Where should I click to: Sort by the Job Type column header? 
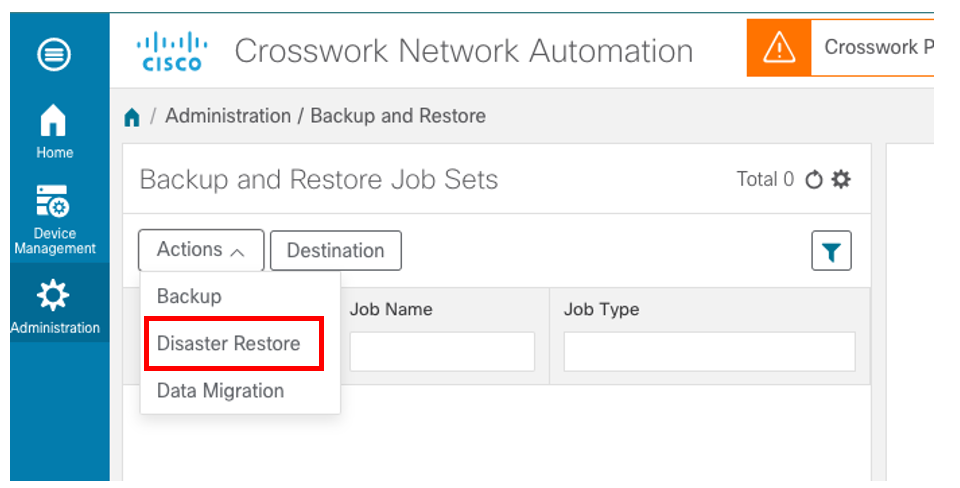point(601,309)
